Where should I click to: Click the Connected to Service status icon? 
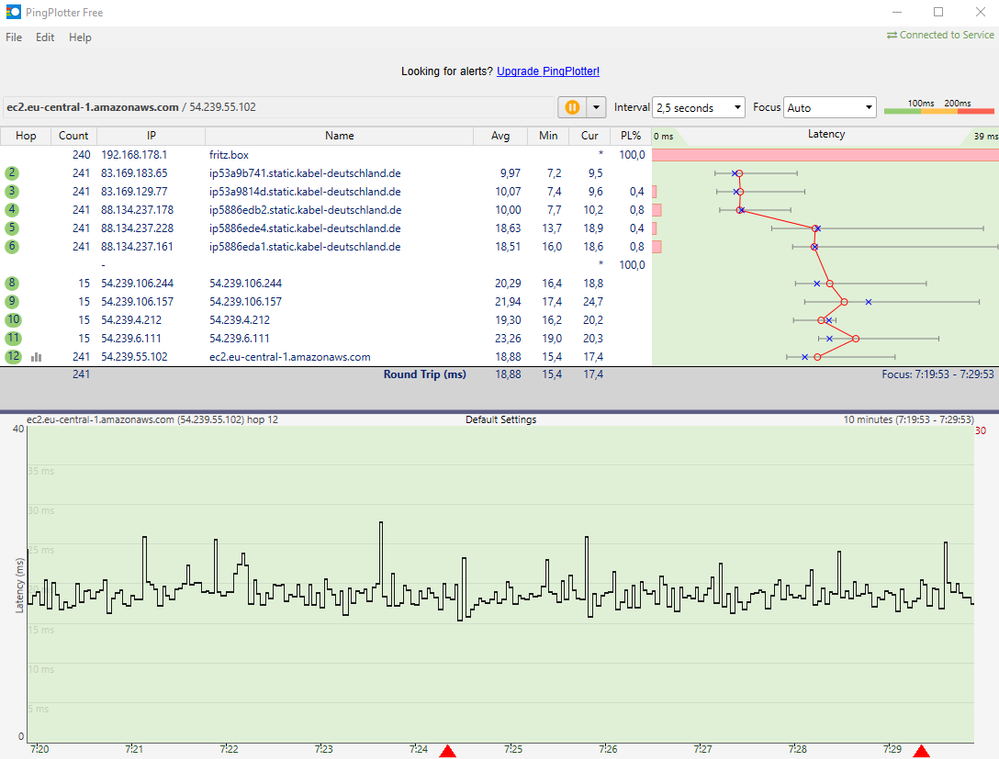point(891,35)
